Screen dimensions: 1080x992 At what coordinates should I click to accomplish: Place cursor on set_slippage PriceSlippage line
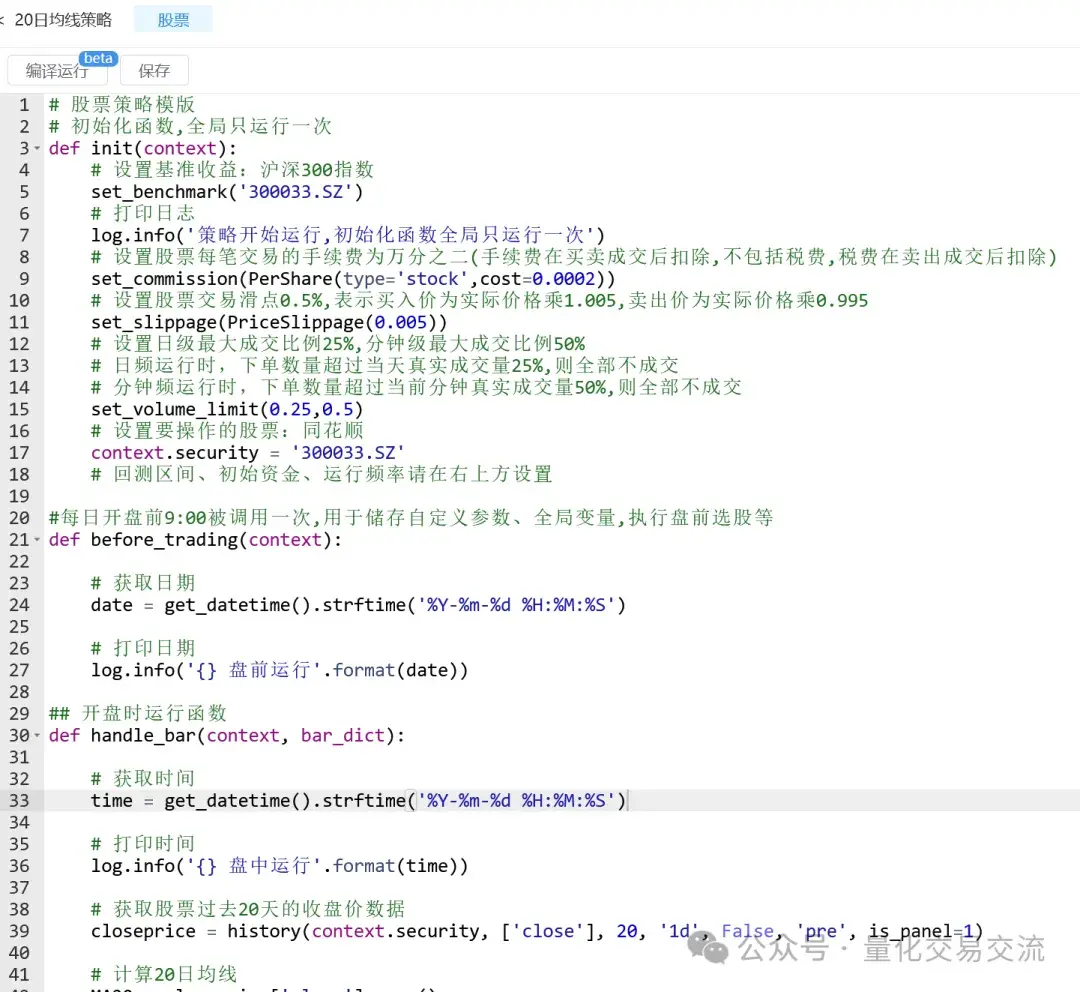coord(268,322)
